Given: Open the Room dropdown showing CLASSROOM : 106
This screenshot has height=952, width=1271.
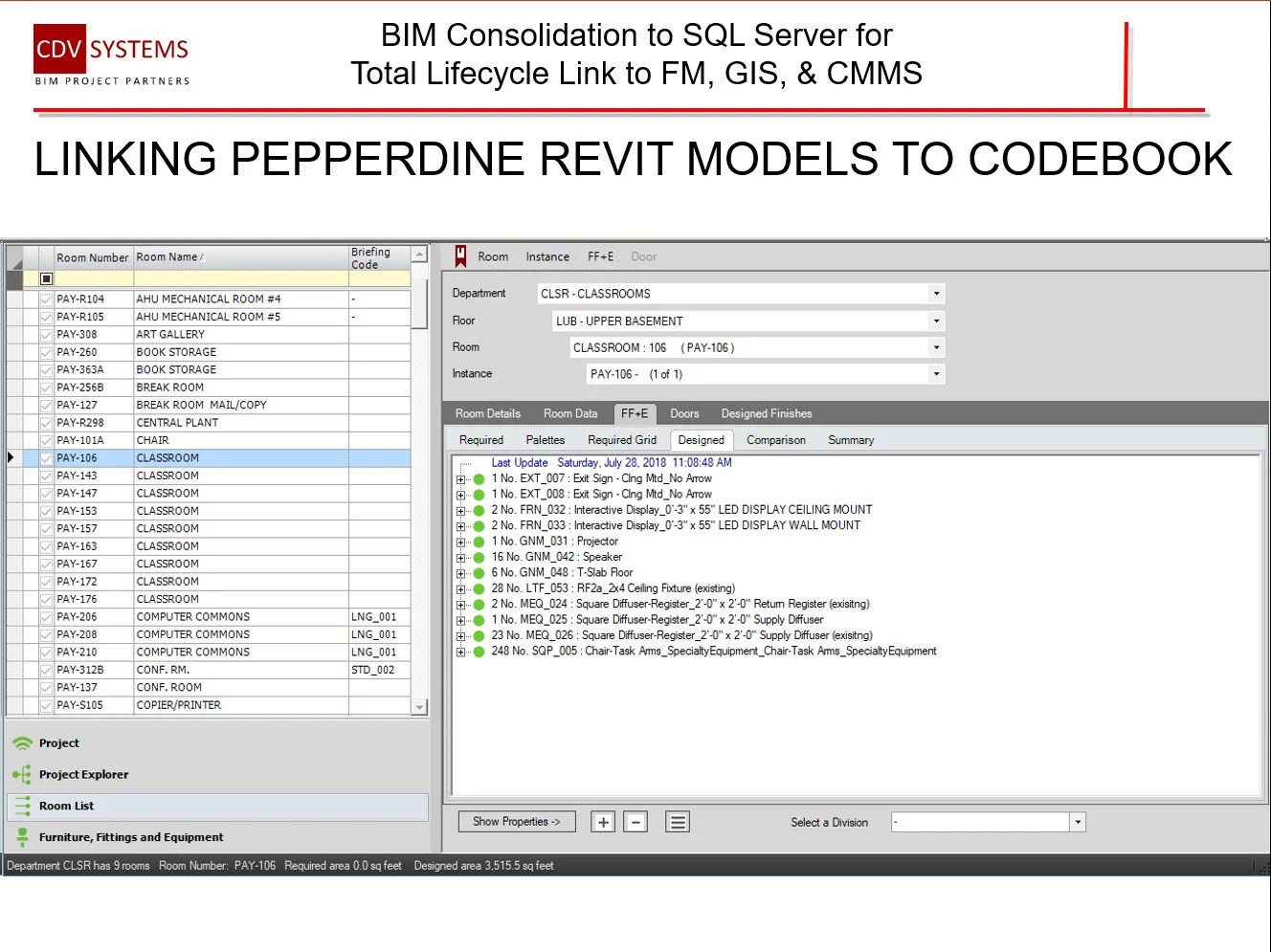Looking at the screenshot, I should tap(936, 347).
